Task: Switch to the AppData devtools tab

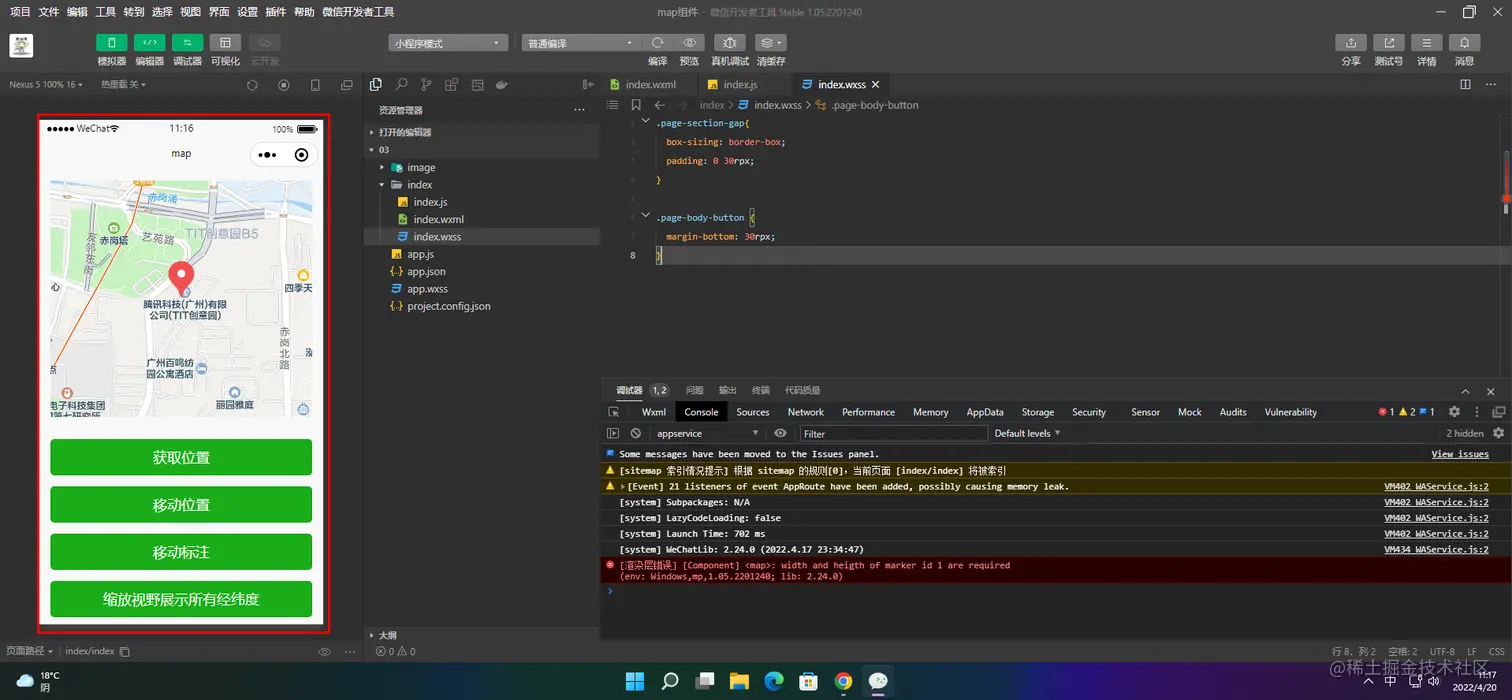Action: tap(985, 412)
